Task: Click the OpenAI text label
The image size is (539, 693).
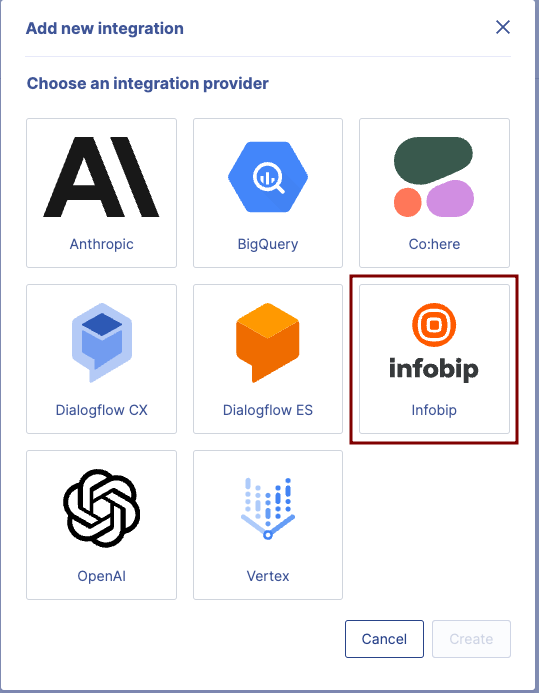Action: [x=102, y=576]
